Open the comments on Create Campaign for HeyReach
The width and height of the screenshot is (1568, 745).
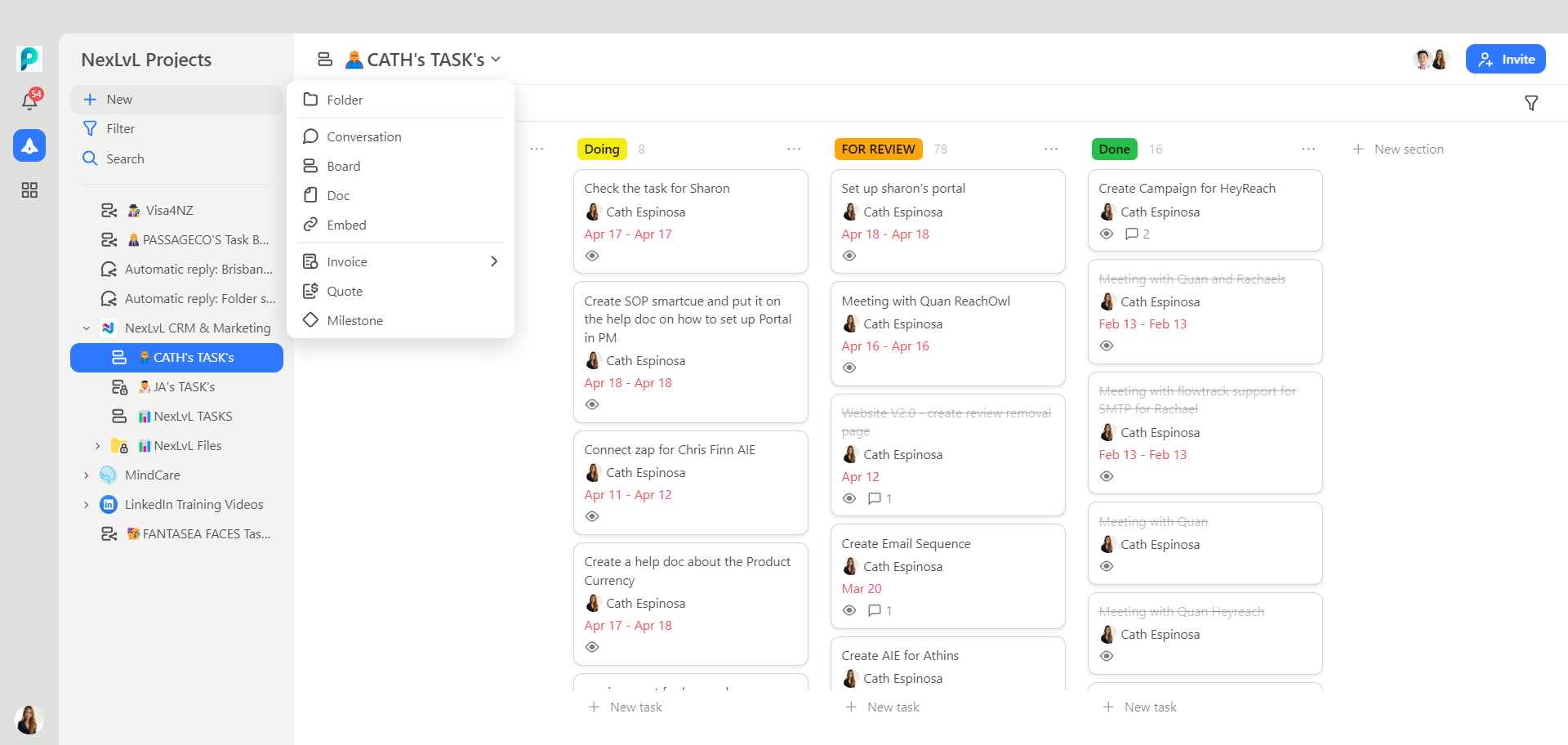click(x=1134, y=234)
